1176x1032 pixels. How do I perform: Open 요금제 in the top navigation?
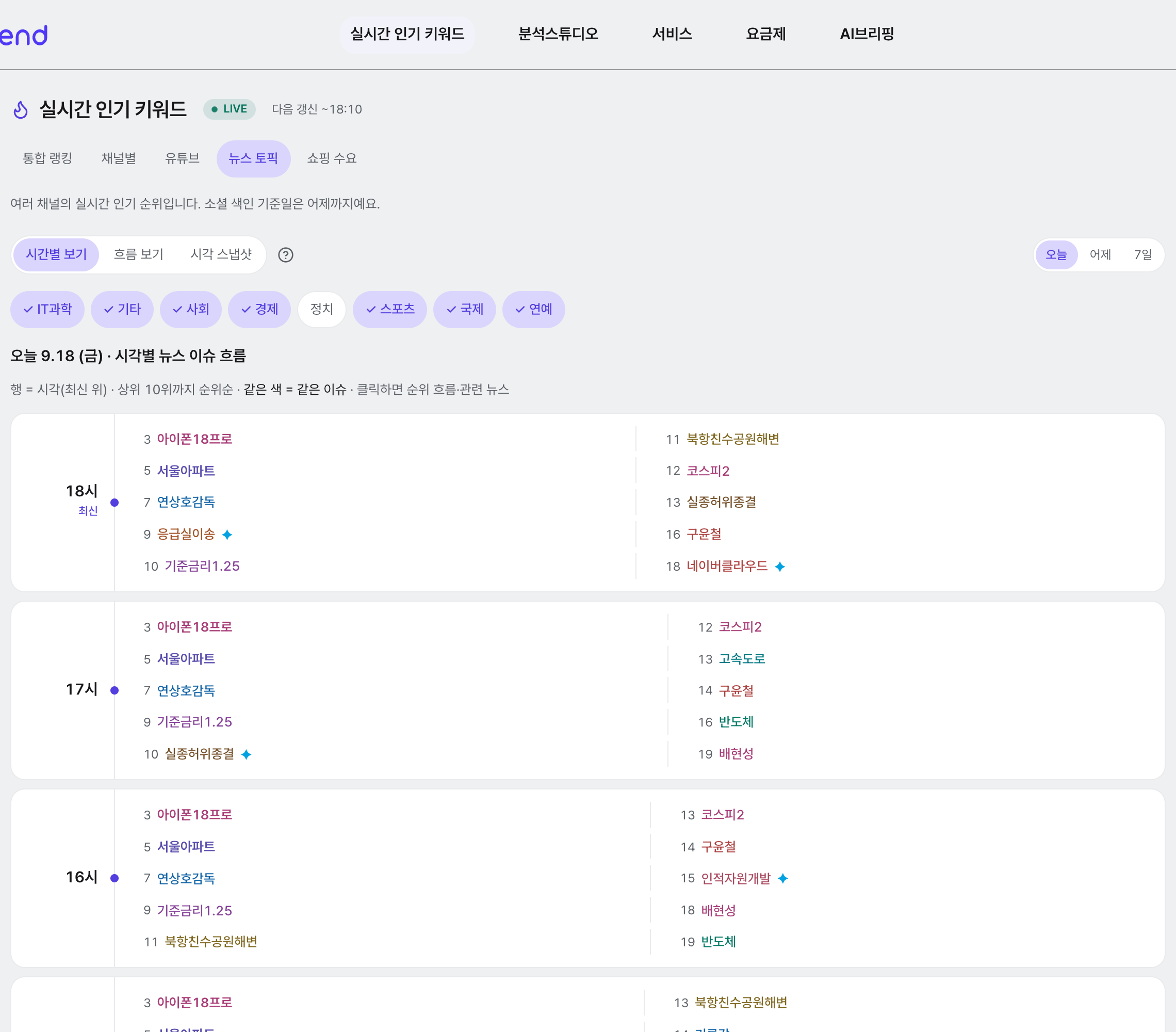click(x=766, y=34)
